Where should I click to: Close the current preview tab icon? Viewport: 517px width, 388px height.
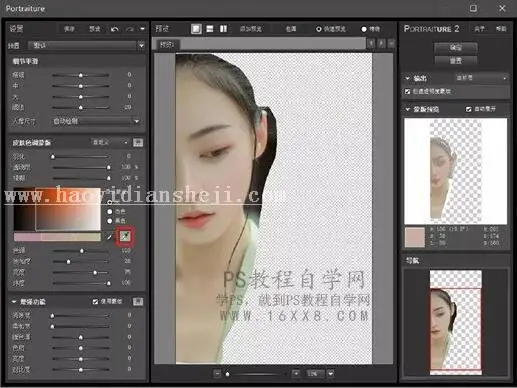click(392, 43)
